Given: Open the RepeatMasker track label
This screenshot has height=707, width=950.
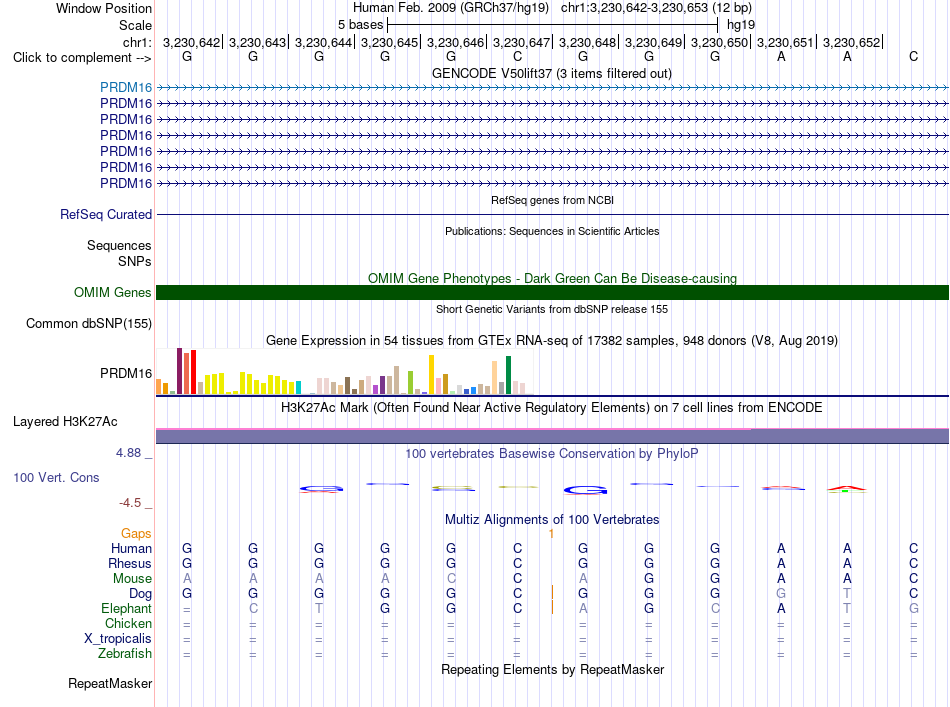Looking at the screenshot, I should [110, 683].
